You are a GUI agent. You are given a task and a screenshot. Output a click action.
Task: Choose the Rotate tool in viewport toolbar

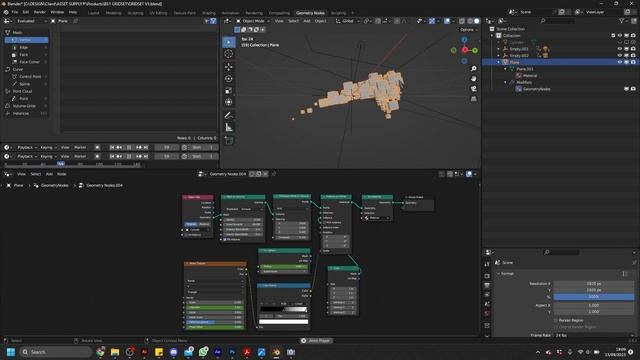(229, 78)
